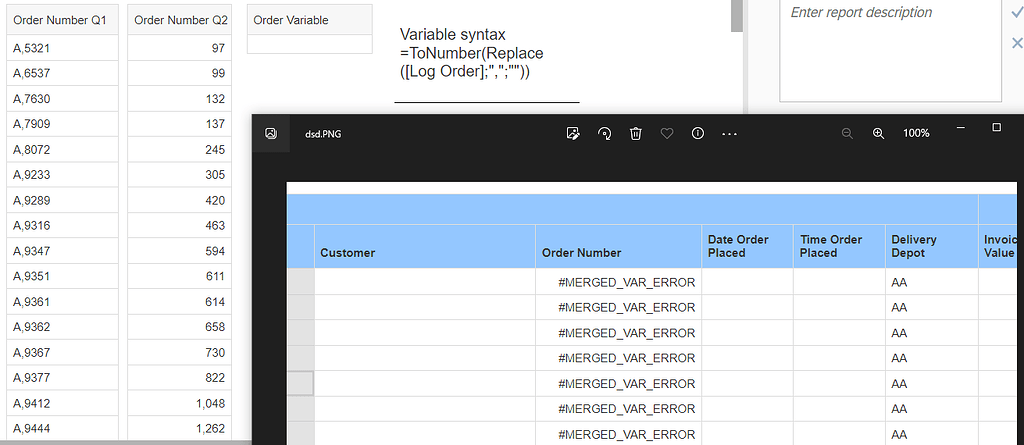The height and width of the screenshot is (445, 1024).
Task: Maximize the Photos viewer window
Action: pyautogui.click(x=996, y=128)
